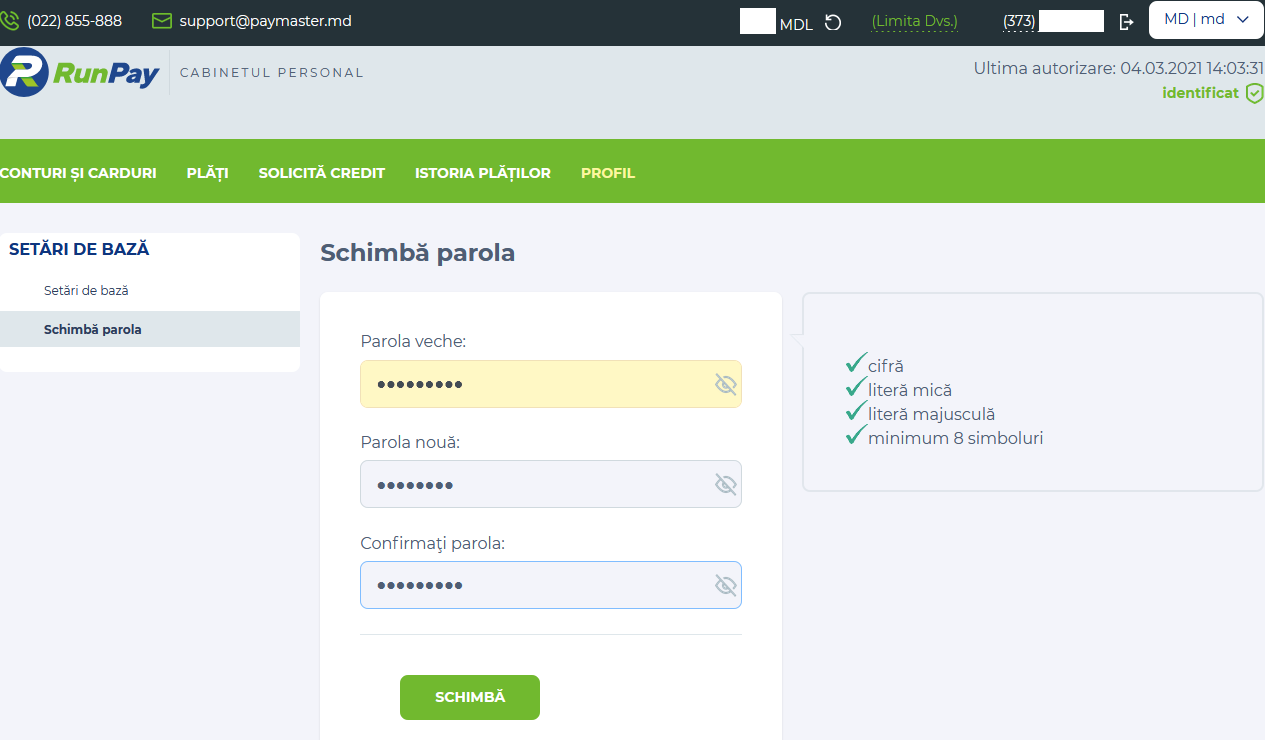This screenshot has height=740, width=1265.
Task: Click the (Limita Dvs.) link
Action: point(915,21)
